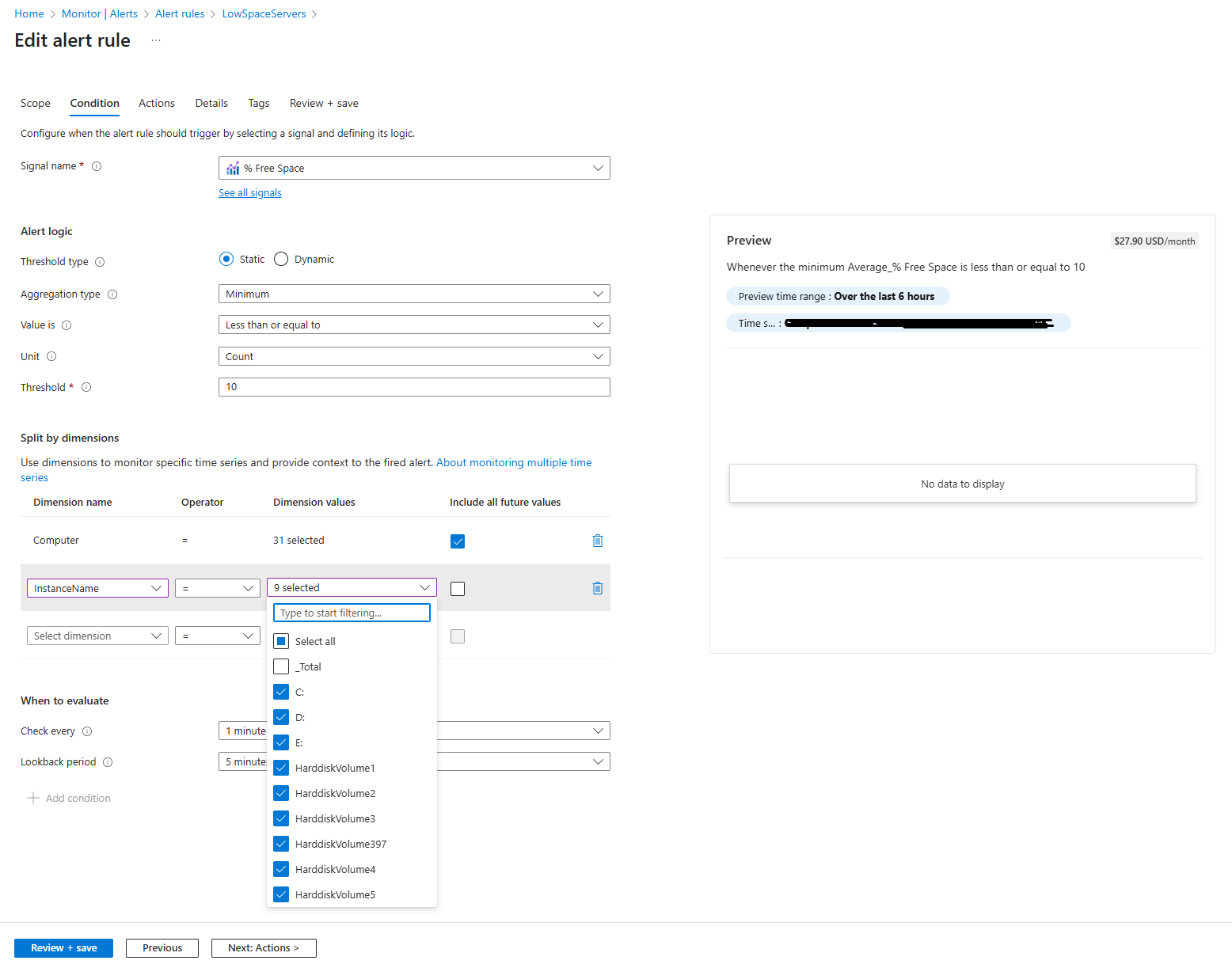Image resolution: width=1232 pixels, height=968 pixels.
Task: Open the InstanceName dimension dropdown
Action: pyautogui.click(x=97, y=588)
